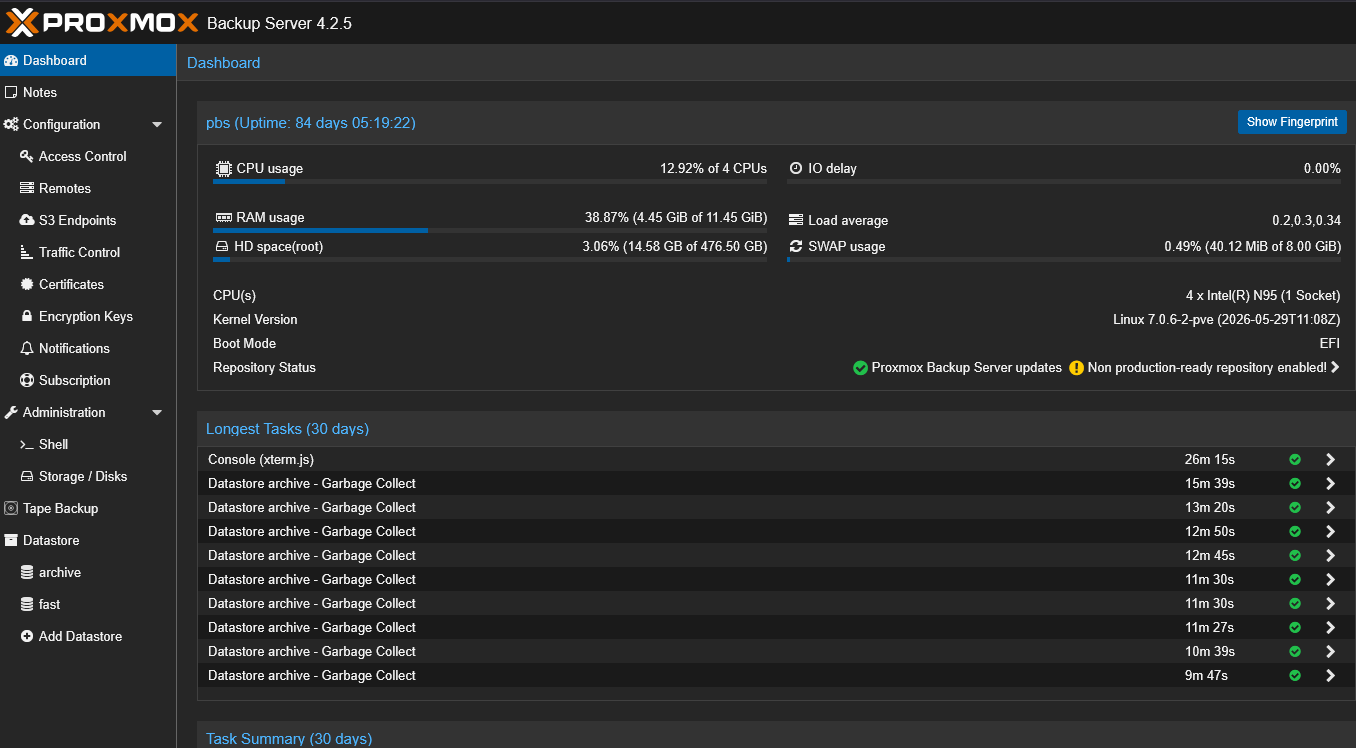This screenshot has height=748, width=1356.
Task: Click the Subscription lifebuoy icon
Action: 27,380
